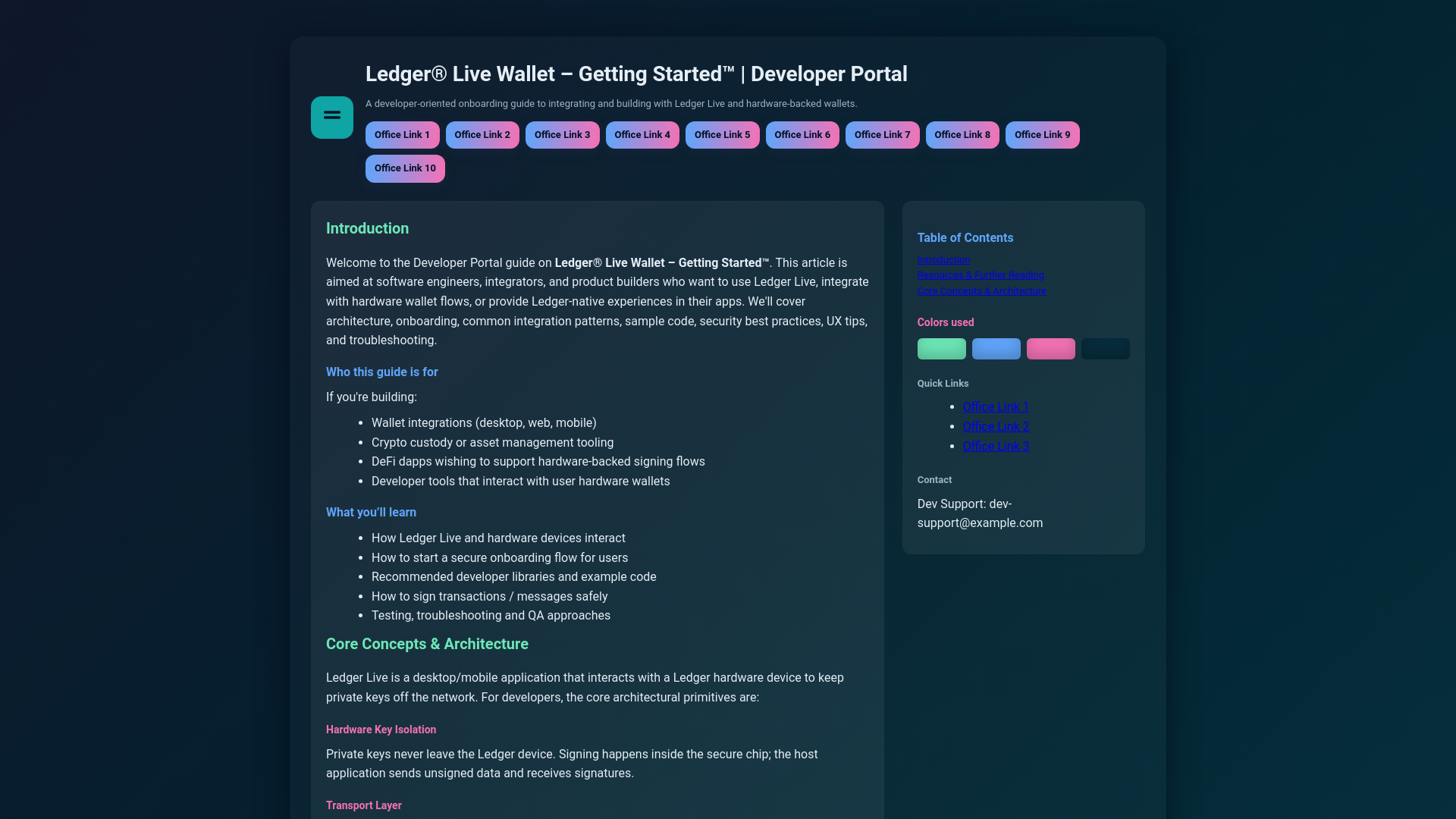The image size is (1456, 819).
Task: Click the Contact label in sidebar
Action: [934, 480]
